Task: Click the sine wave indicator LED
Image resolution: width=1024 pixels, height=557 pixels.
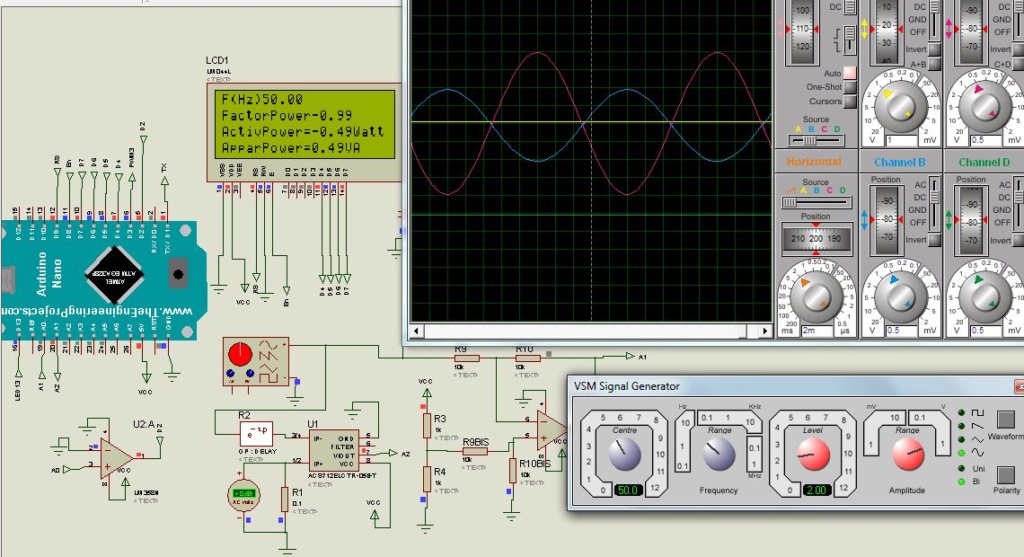Action: (961, 453)
